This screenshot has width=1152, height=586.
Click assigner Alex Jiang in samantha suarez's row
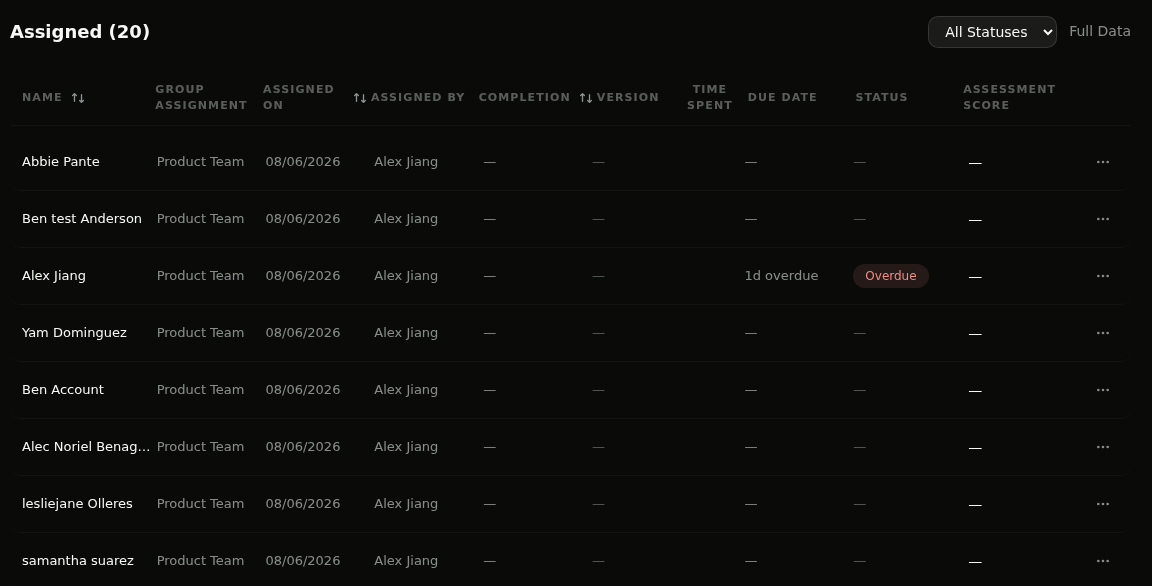(406, 561)
